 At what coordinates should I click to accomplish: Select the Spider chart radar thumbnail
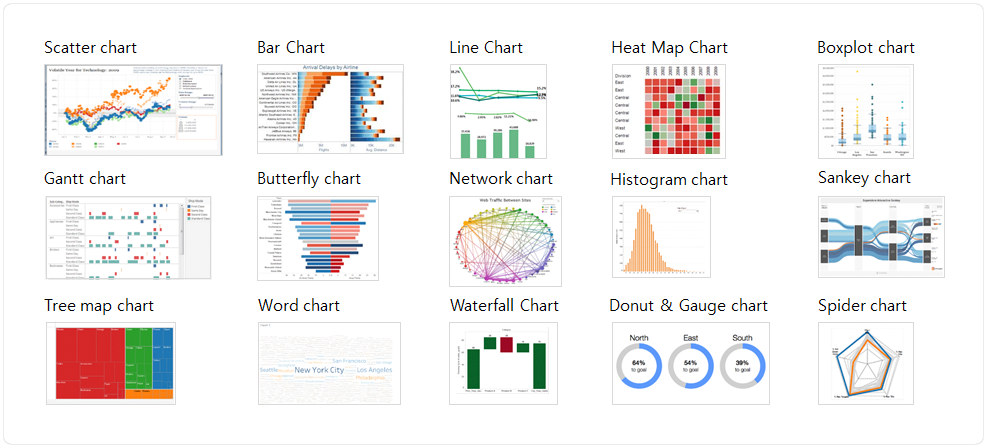(x=866, y=363)
